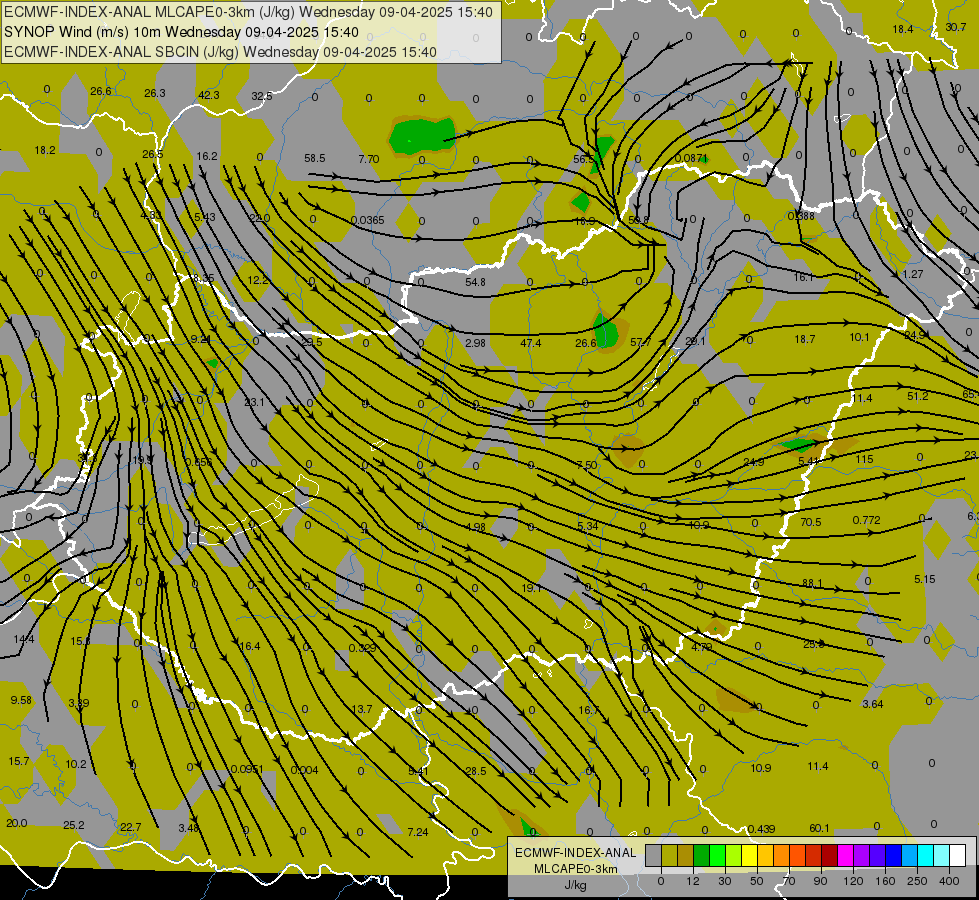Screen dimensions: 979x900
Task: Click the legend tick label 50
Action: pos(757,881)
